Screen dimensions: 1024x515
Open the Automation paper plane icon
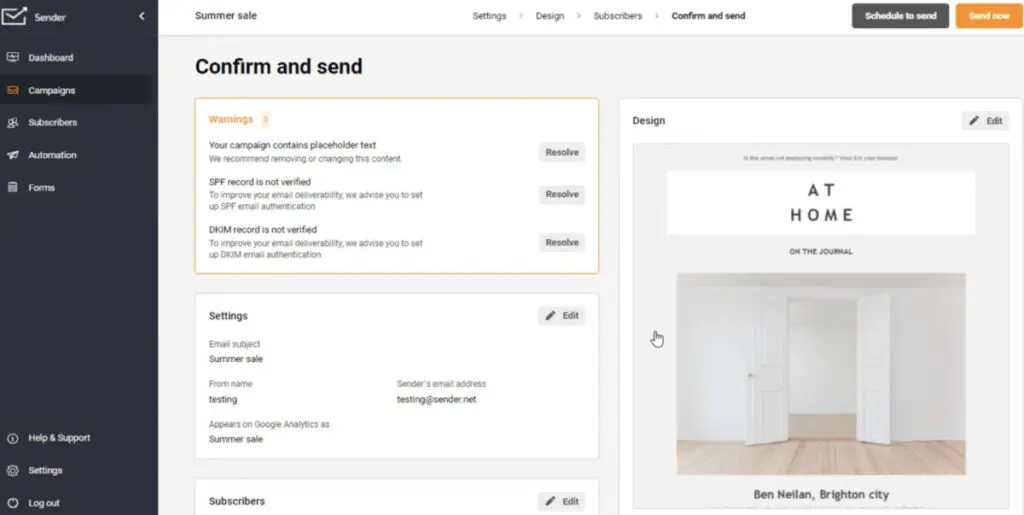coord(12,155)
